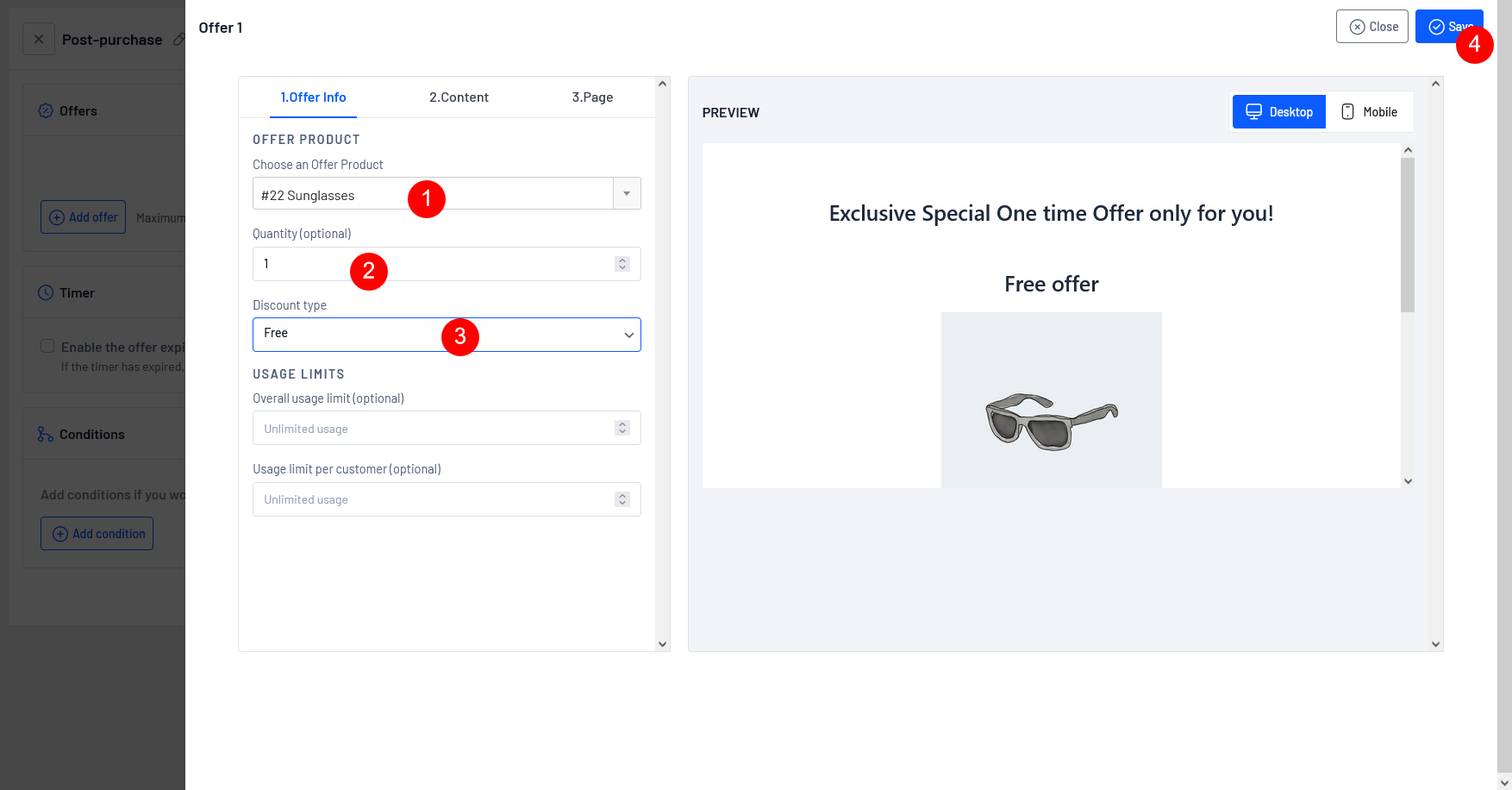Viewport: 1512px width, 790px height.
Task: Click the Add condition button
Action: point(97,534)
